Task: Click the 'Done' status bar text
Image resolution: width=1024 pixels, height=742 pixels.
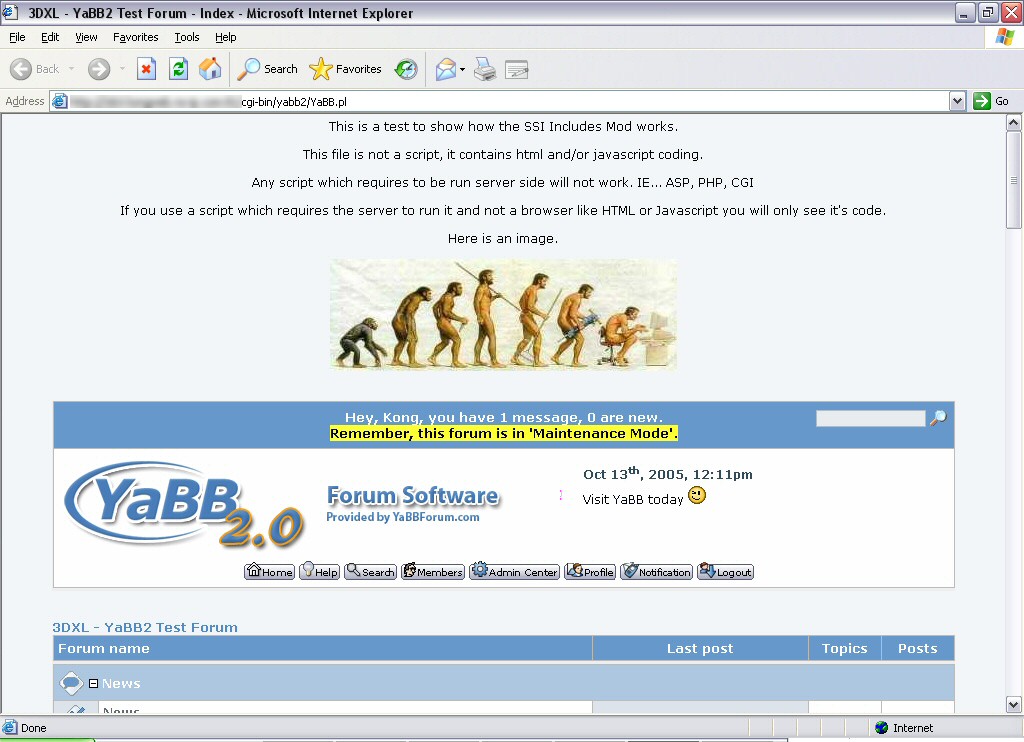Action: 33,728
